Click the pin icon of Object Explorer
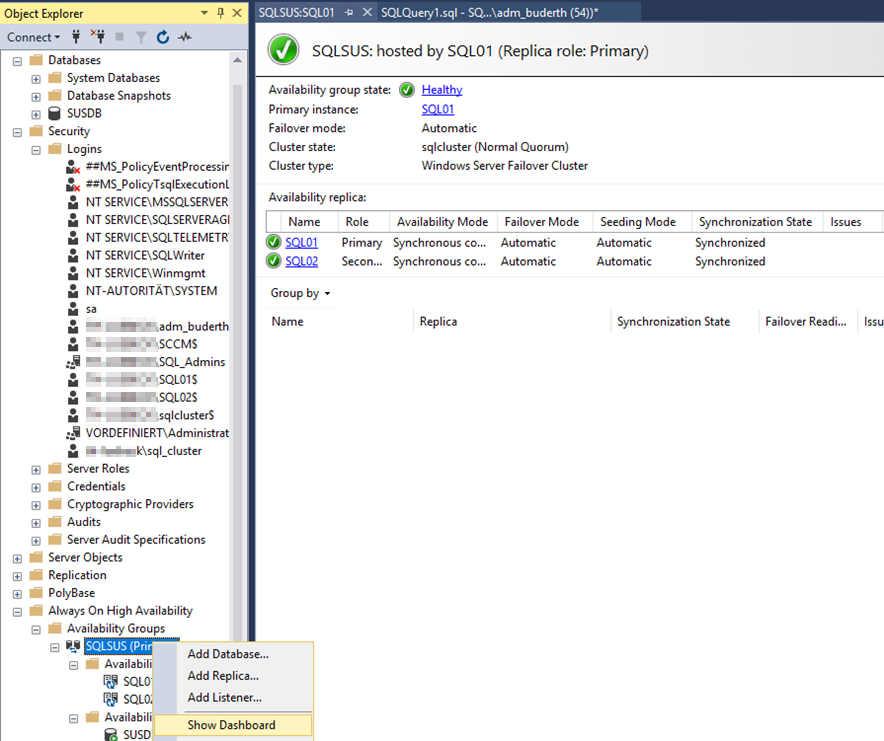The height and width of the screenshot is (741, 884). coord(220,13)
